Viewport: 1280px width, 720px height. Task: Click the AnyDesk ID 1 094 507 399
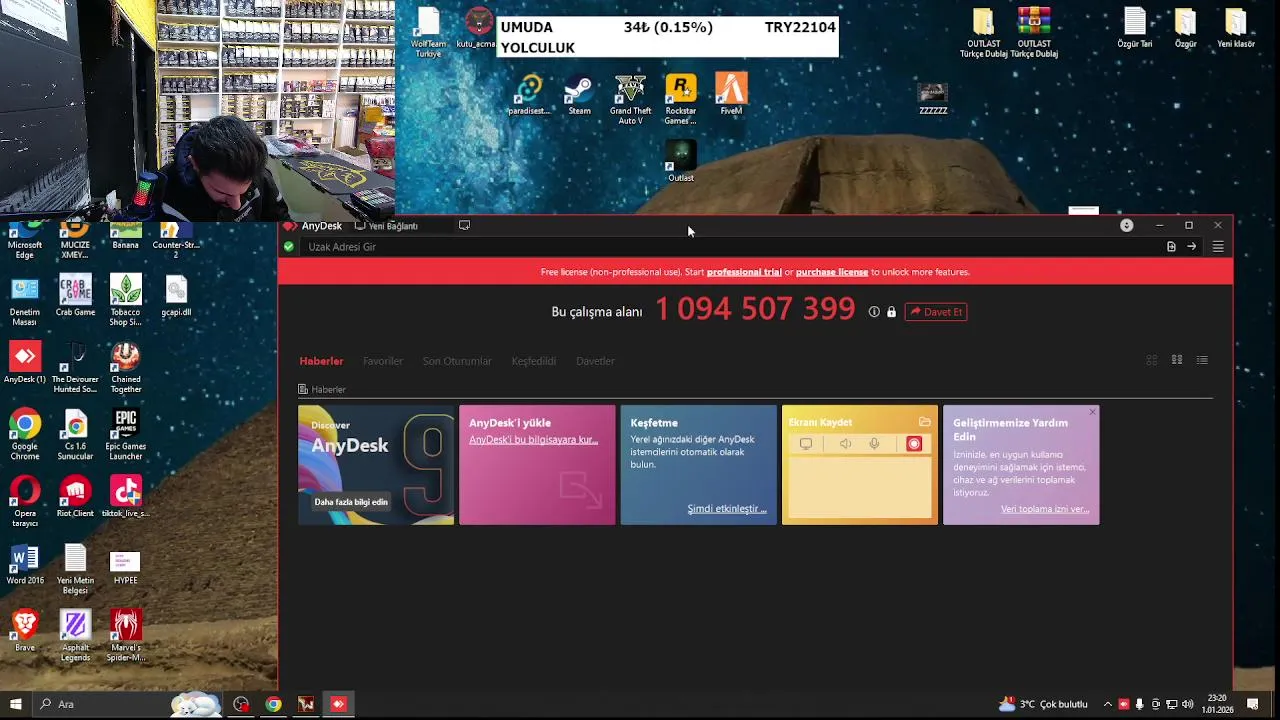(x=755, y=309)
